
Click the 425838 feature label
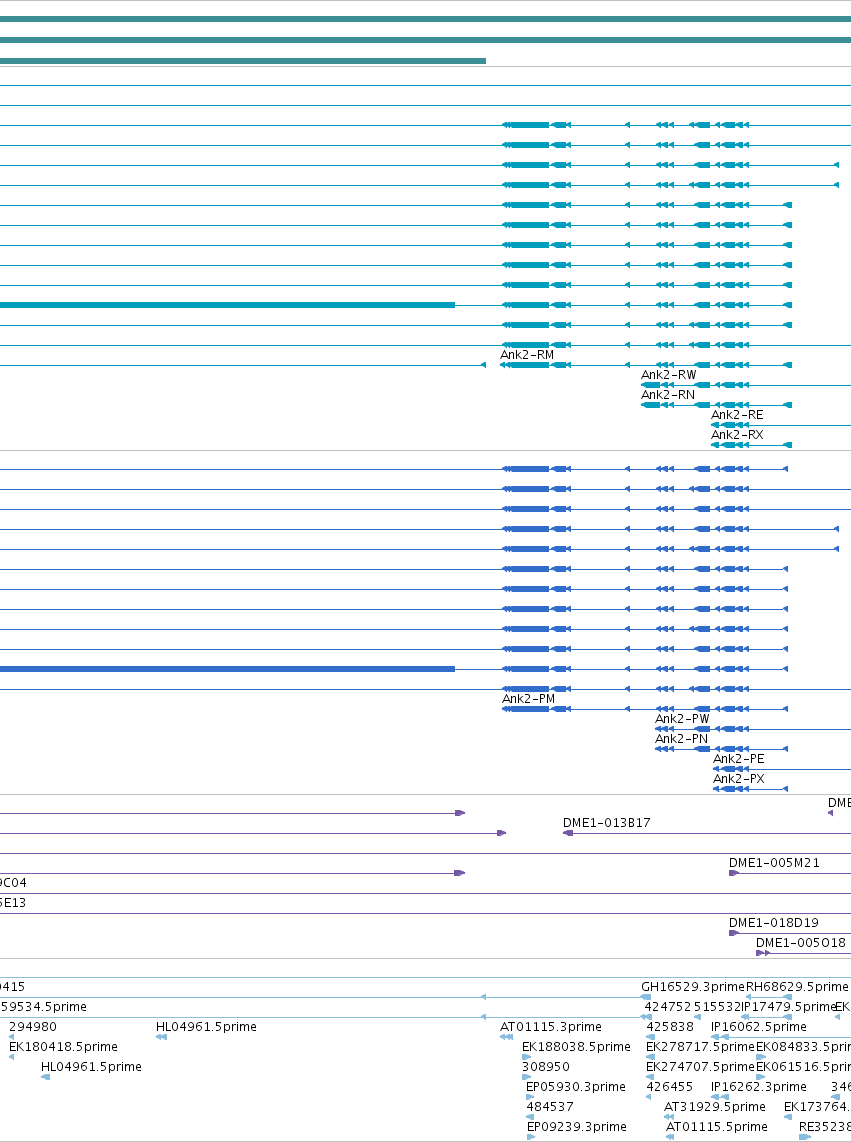(670, 1026)
